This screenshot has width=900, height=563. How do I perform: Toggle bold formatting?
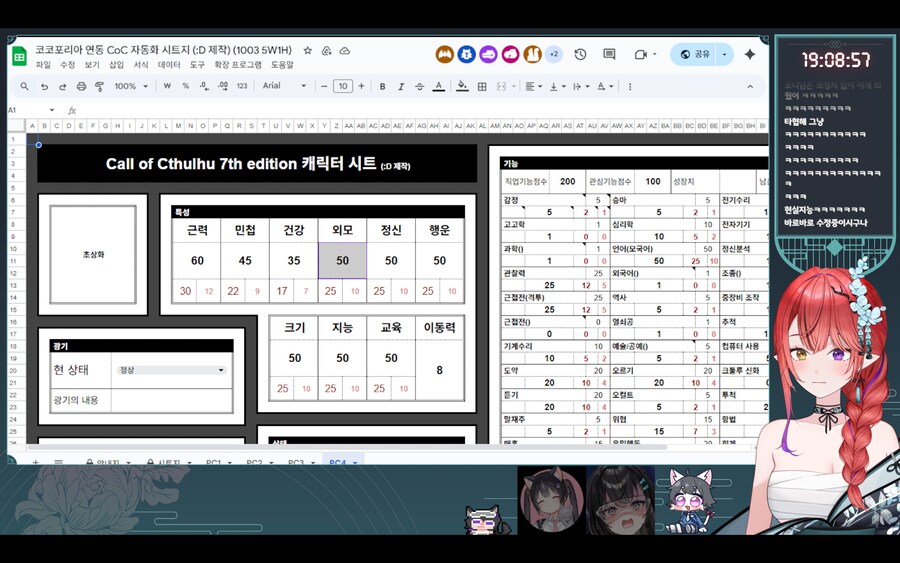382,86
